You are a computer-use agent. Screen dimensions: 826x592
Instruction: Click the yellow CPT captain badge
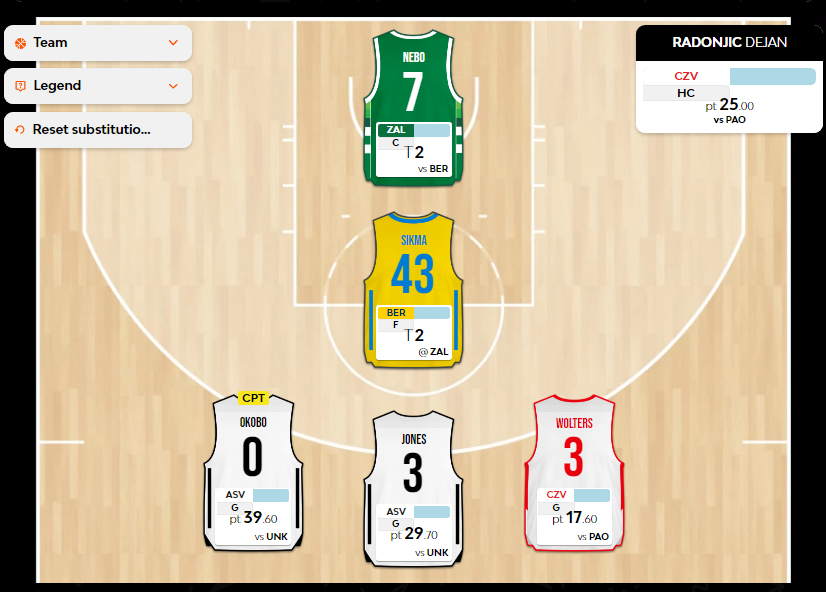[x=253, y=398]
